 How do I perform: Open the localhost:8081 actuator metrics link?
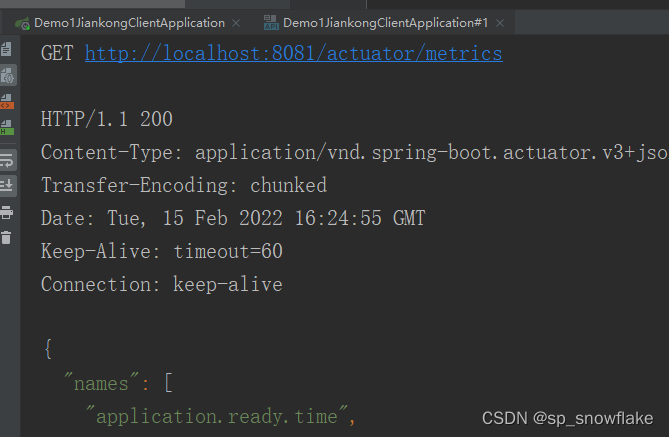[x=294, y=54]
